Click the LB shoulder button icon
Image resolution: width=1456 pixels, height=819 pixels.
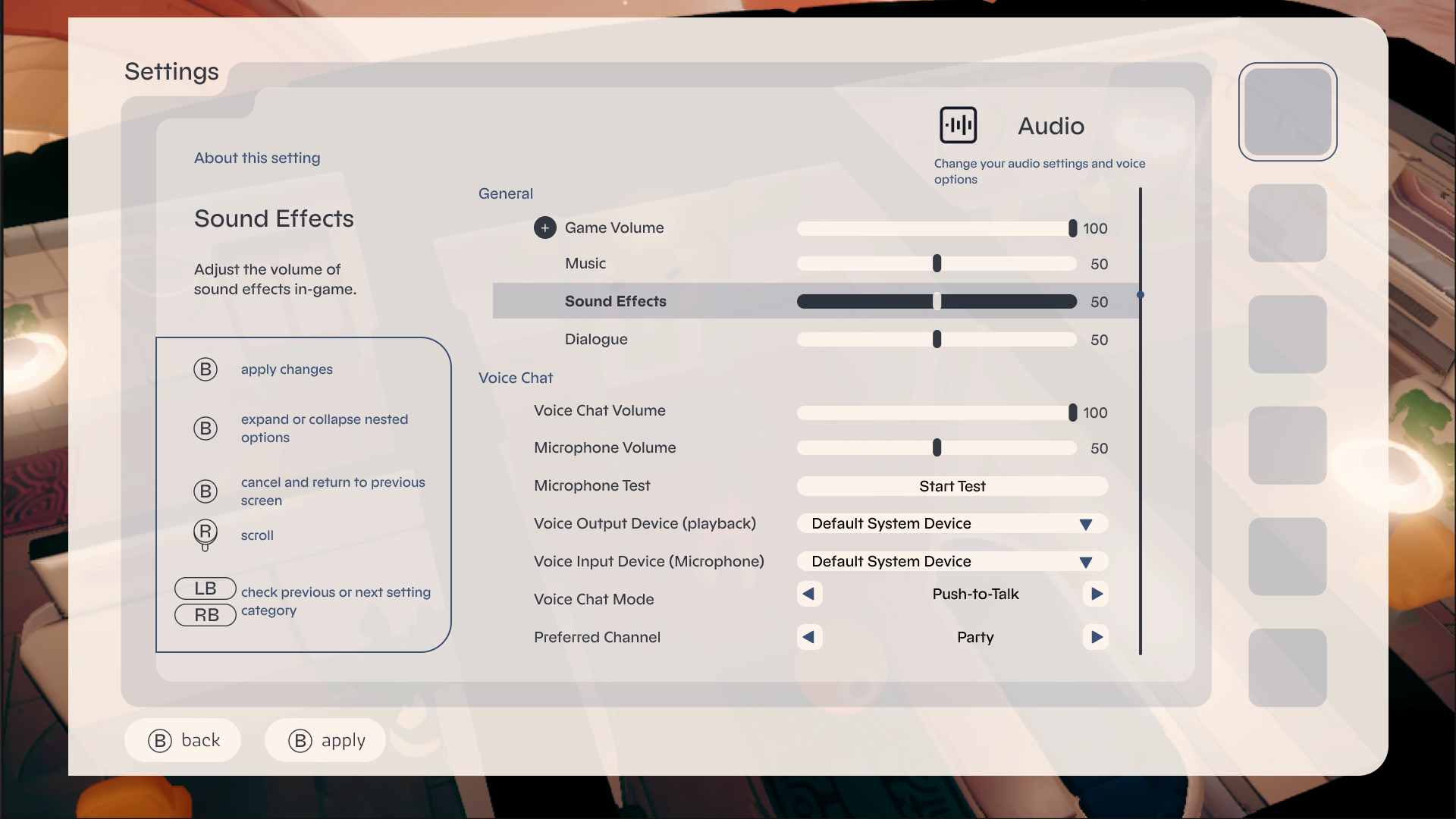click(205, 588)
